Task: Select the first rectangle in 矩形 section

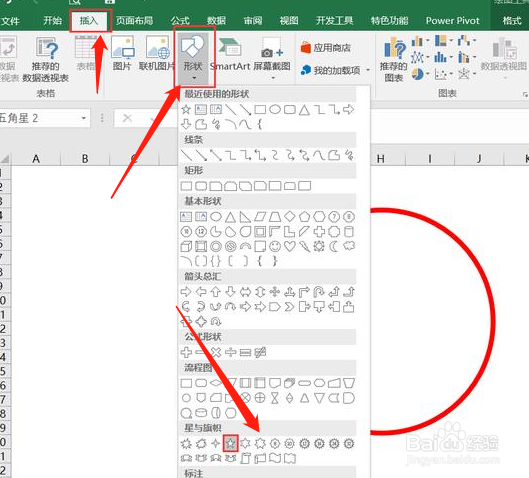Action: pyautogui.click(x=186, y=186)
